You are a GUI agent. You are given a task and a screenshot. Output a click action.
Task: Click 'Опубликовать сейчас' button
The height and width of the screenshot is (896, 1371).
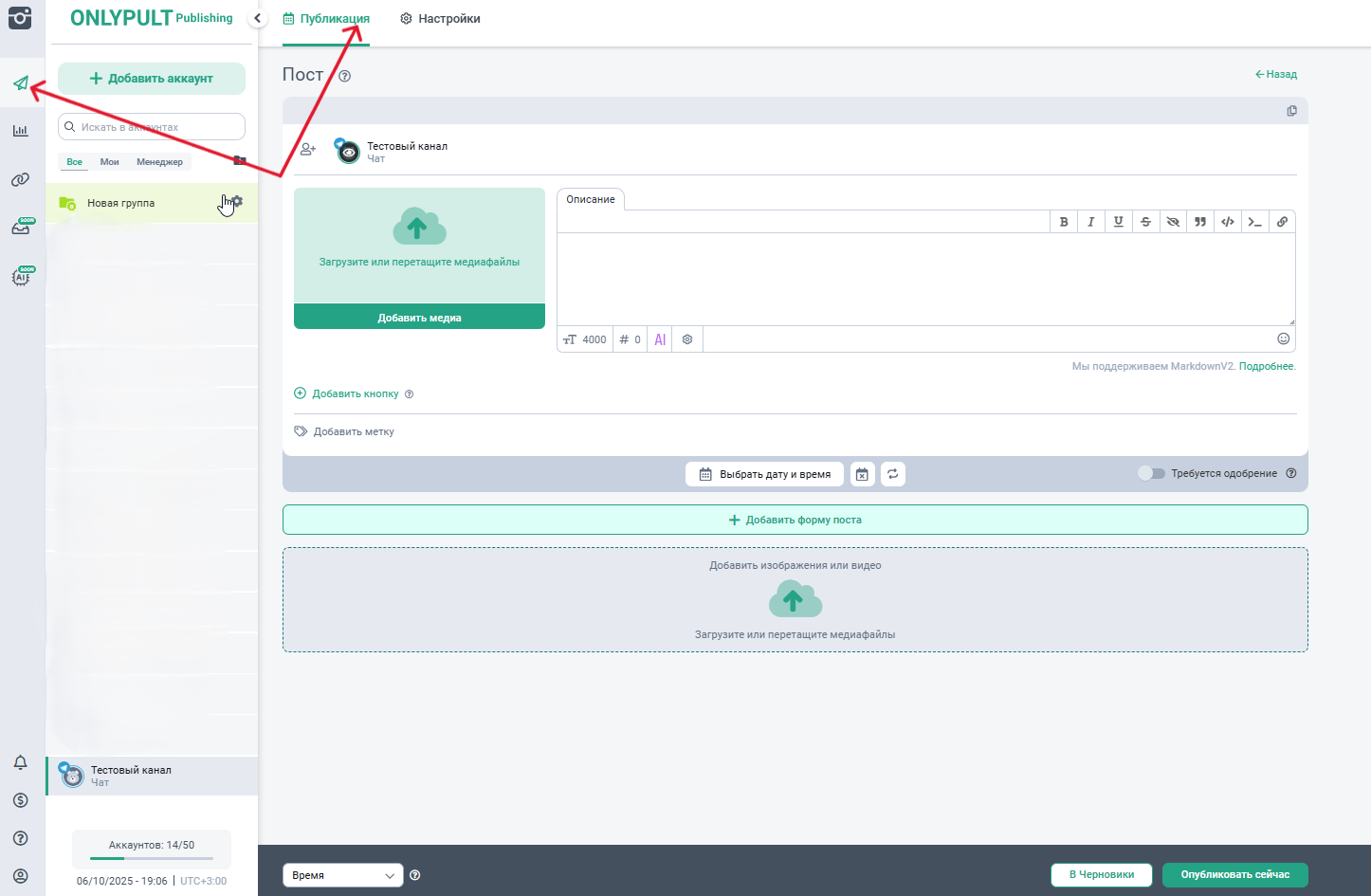(x=1234, y=874)
